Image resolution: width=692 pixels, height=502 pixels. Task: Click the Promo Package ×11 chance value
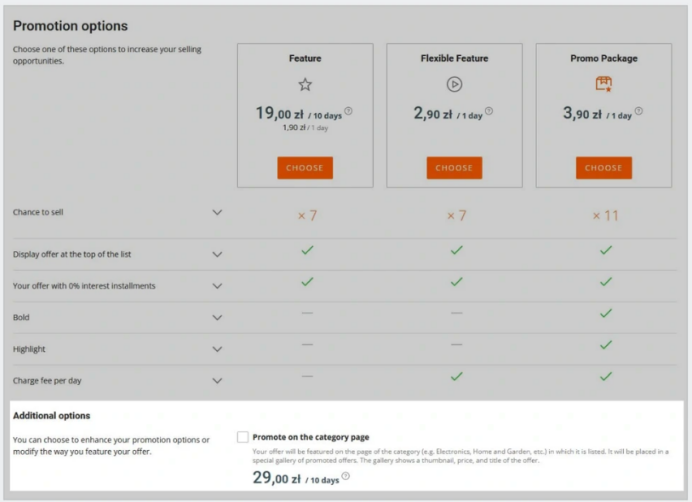point(604,216)
